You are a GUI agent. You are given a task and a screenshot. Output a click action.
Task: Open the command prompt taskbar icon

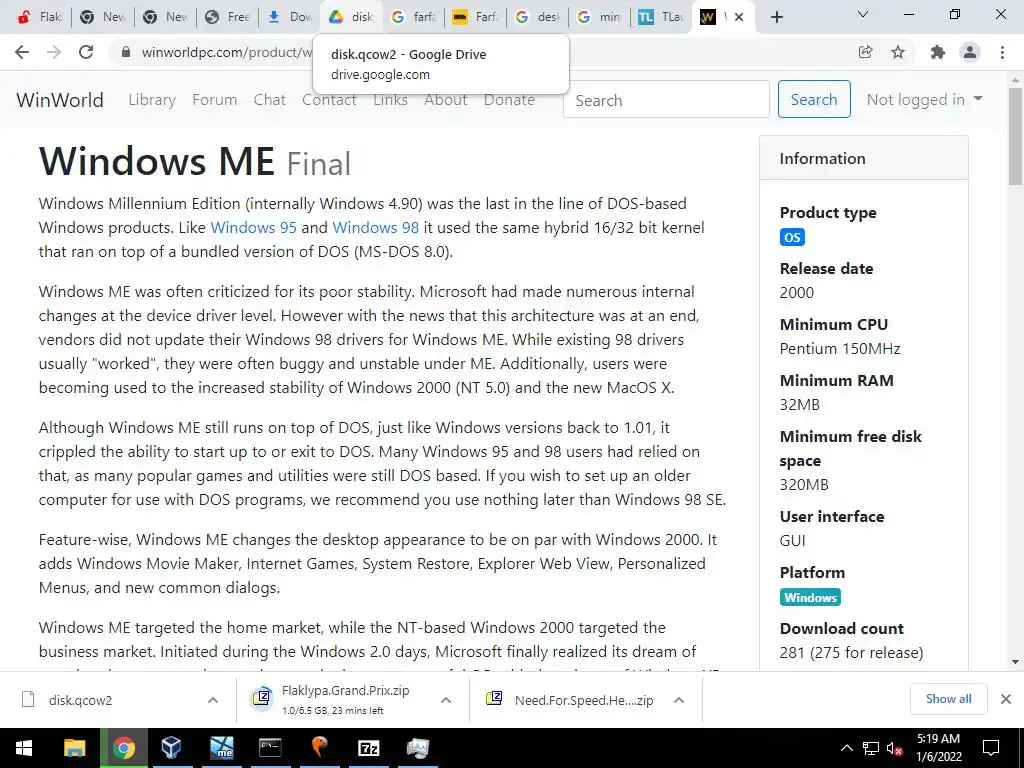click(x=270, y=748)
